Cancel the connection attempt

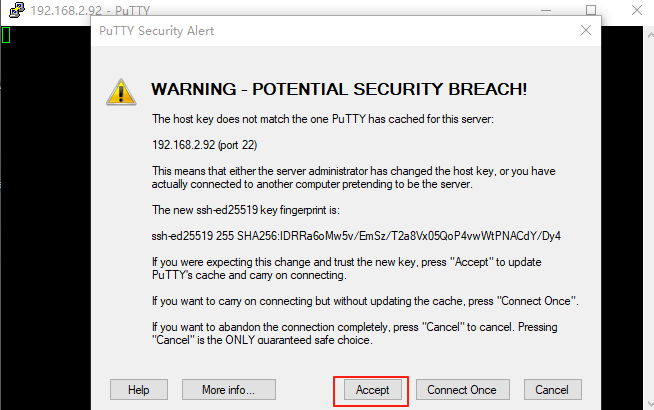[x=551, y=389]
